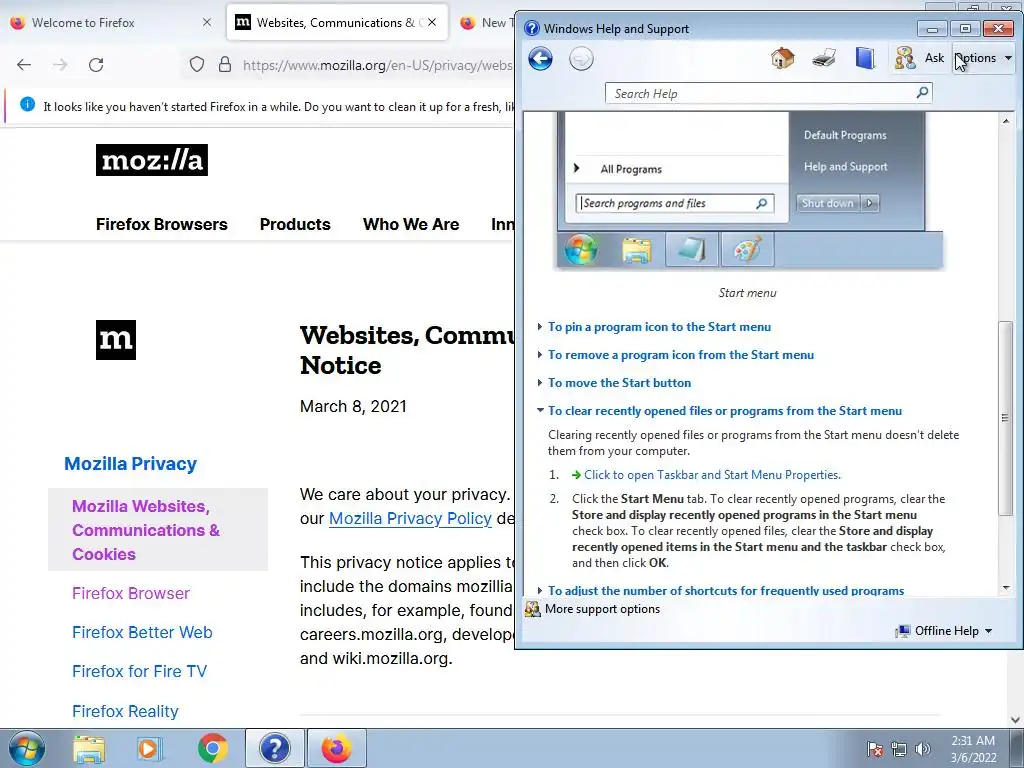Go back in Windows Help and Support
The image size is (1024, 768).
[x=540, y=59]
